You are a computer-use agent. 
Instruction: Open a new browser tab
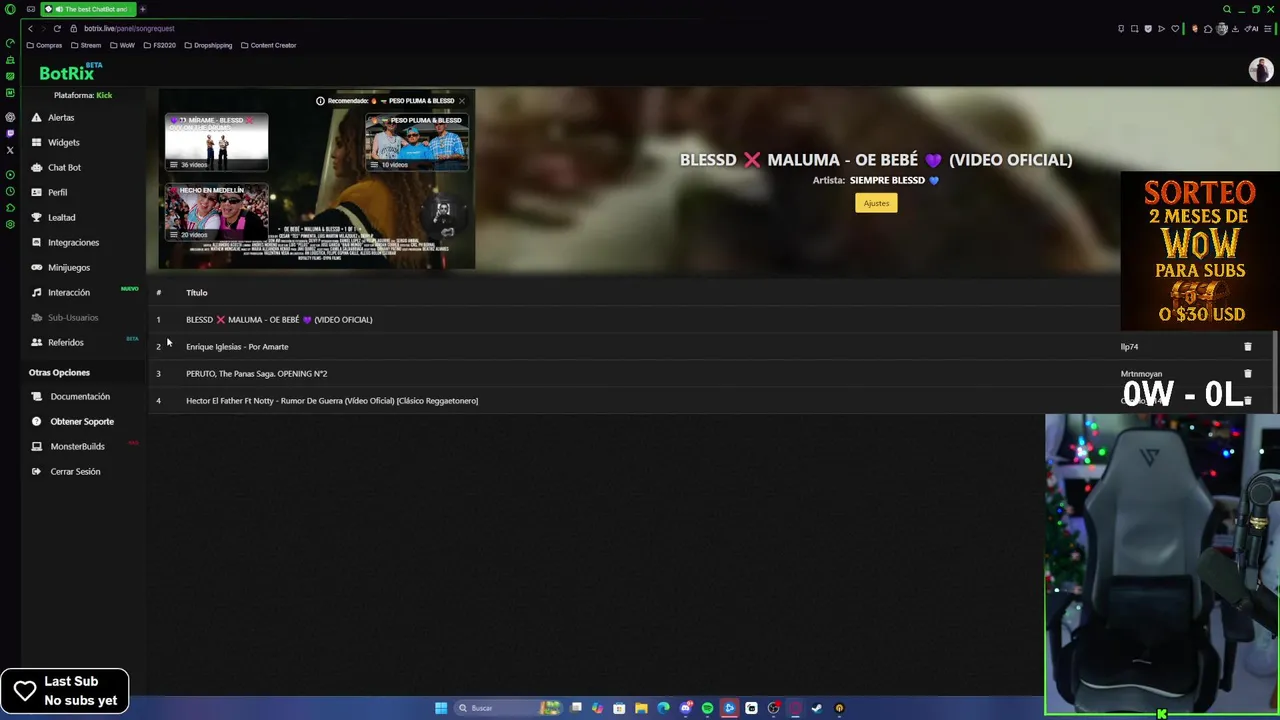142,9
